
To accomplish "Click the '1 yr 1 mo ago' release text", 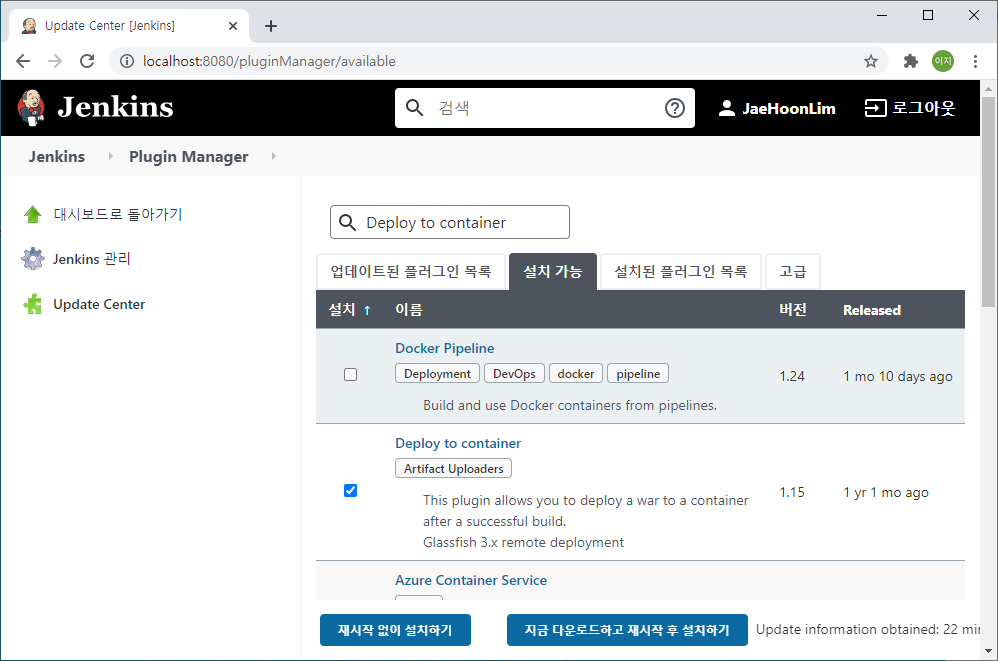I will tap(886, 492).
